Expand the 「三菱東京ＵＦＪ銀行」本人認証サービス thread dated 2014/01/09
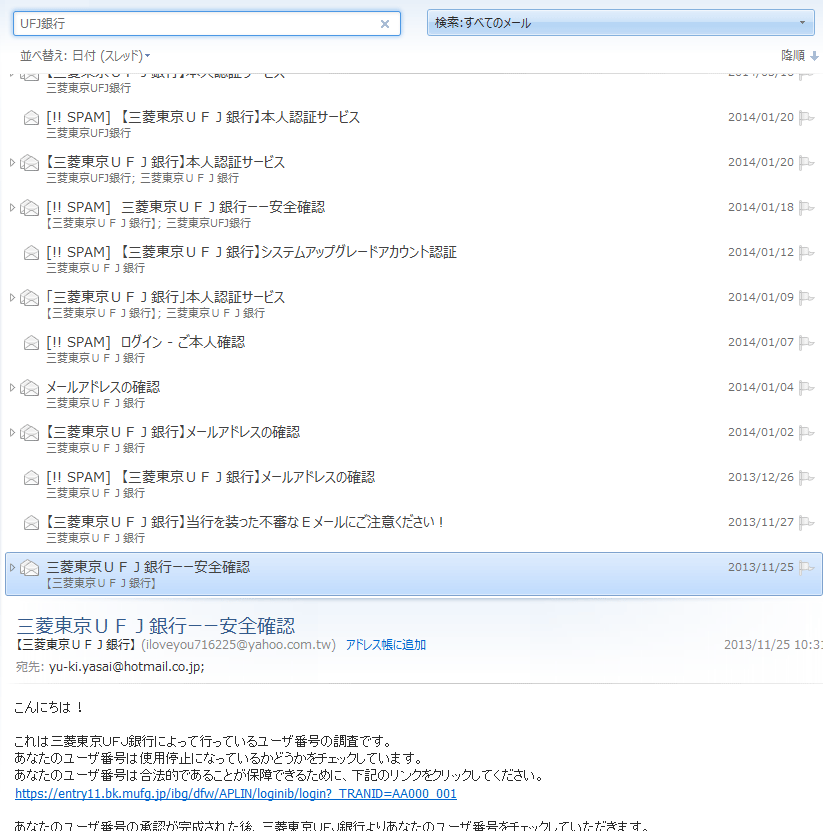Viewport: 823px width, 832px height. click(12, 298)
